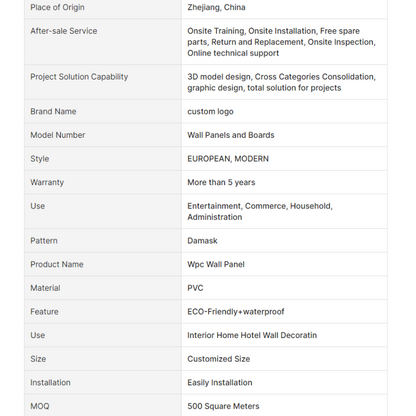
Task: Click the Entertainment, Commerce, Household use value
Action: [x=260, y=211]
